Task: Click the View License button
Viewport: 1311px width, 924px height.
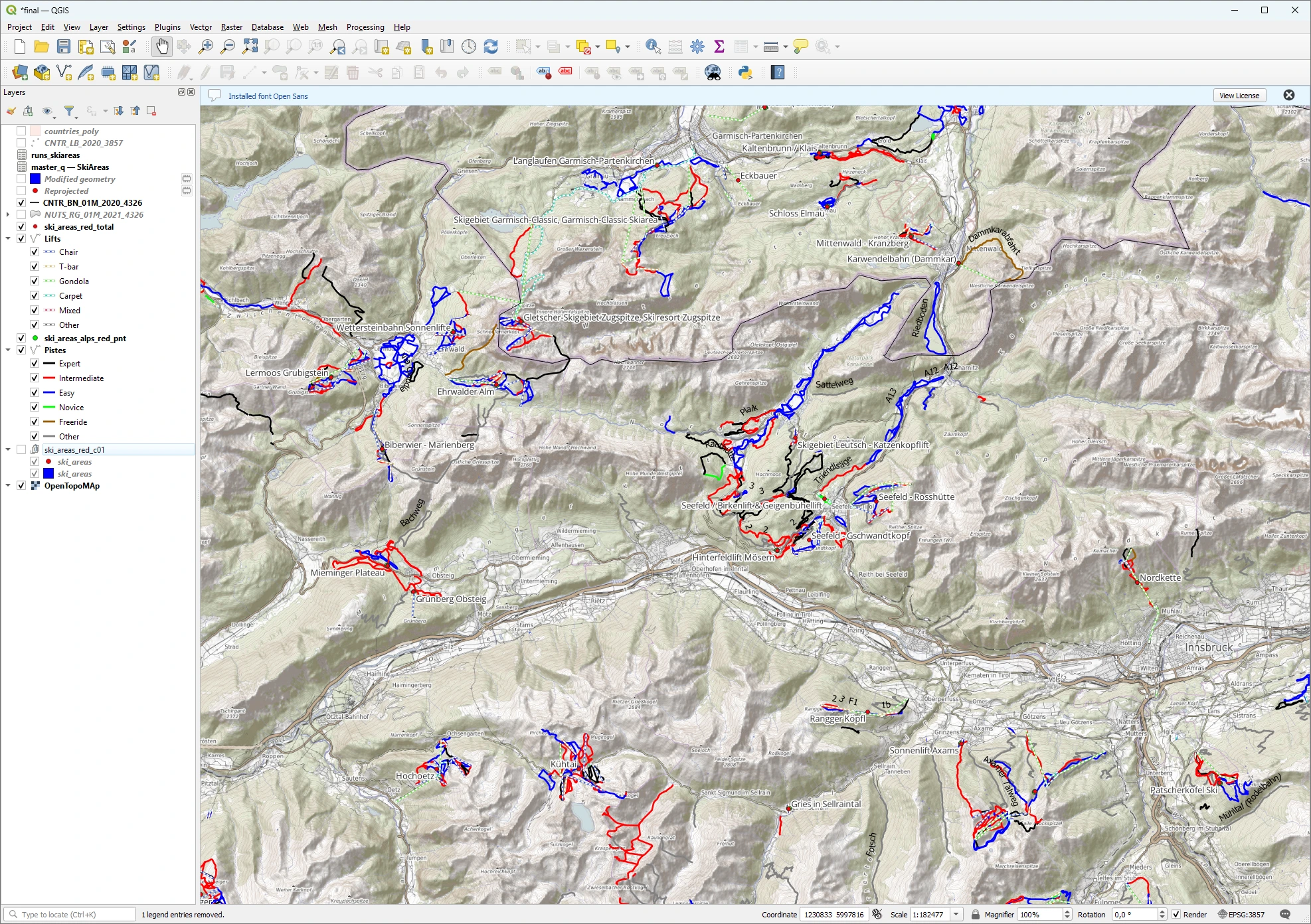Action: point(1238,95)
